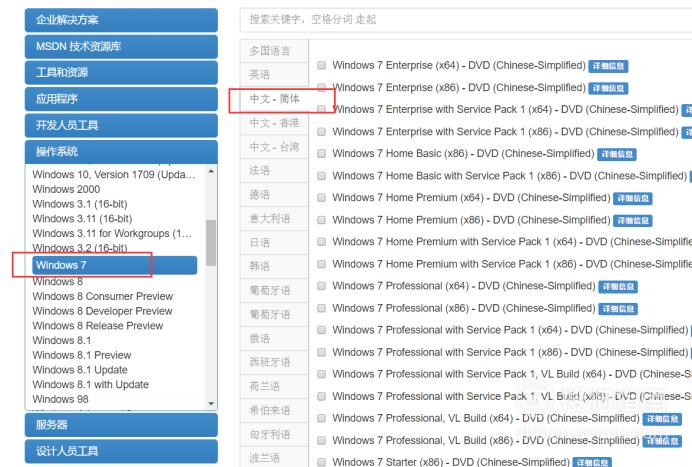The width and height of the screenshot is (692, 467).
Task: Click the OS list scrollbar up arrow
Action: click(x=211, y=171)
